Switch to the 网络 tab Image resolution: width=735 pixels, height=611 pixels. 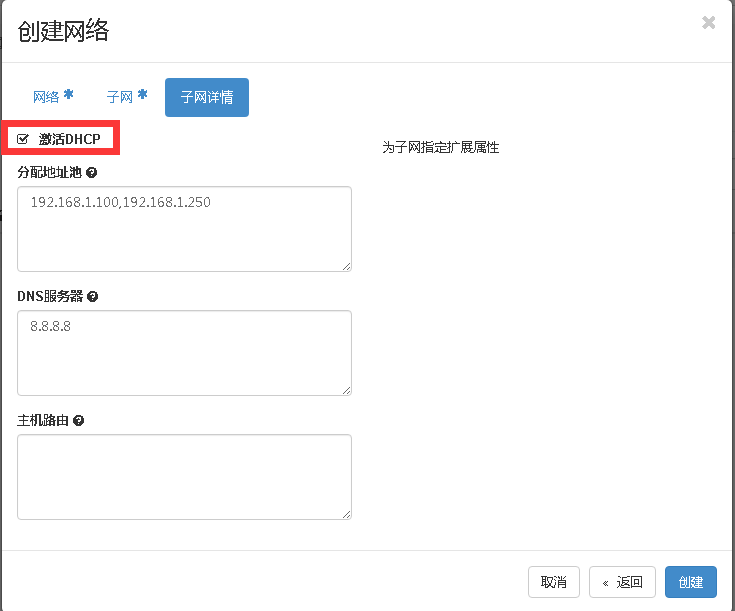pyautogui.click(x=52, y=97)
